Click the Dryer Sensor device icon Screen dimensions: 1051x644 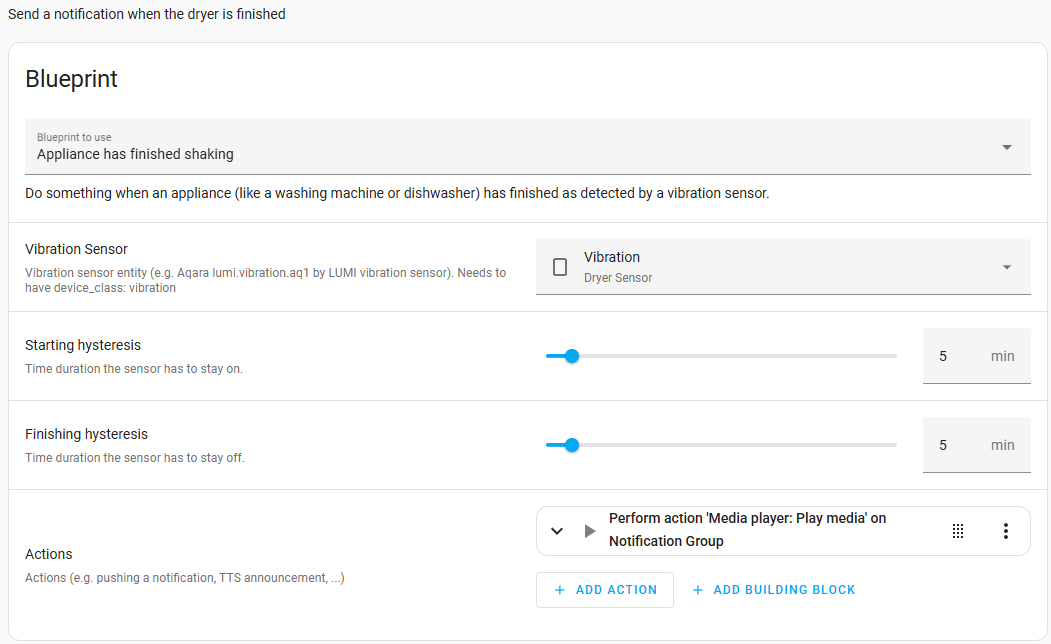coord(560,267)
